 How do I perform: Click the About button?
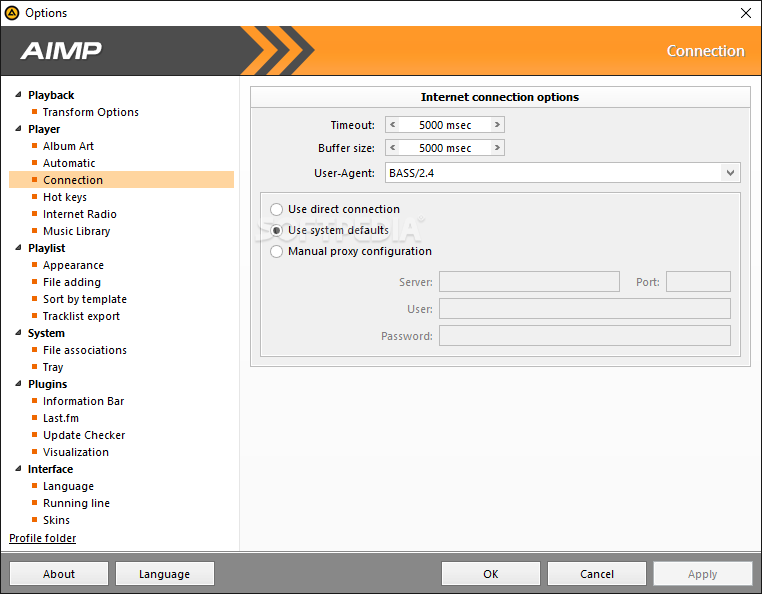(59, 574)
